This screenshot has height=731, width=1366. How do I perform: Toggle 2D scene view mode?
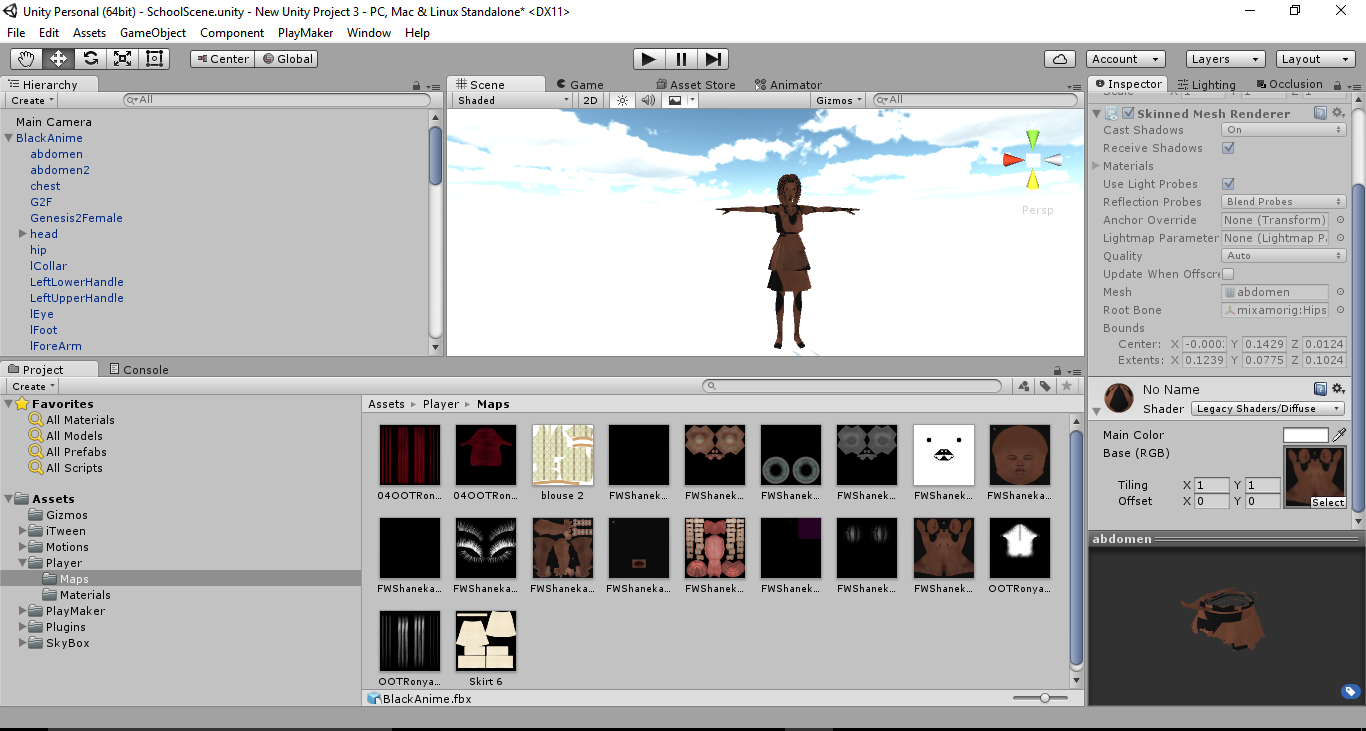591,100
